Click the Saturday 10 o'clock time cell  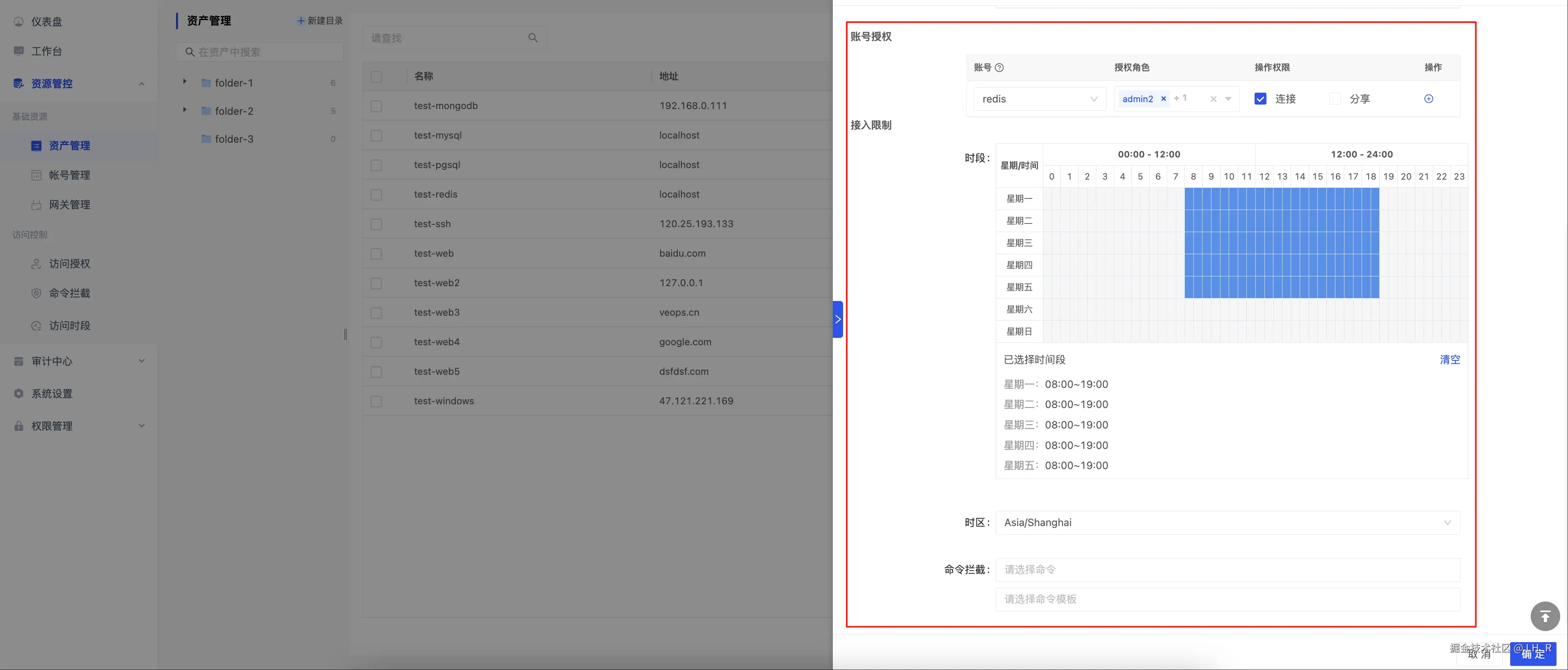pos(1228,309)
